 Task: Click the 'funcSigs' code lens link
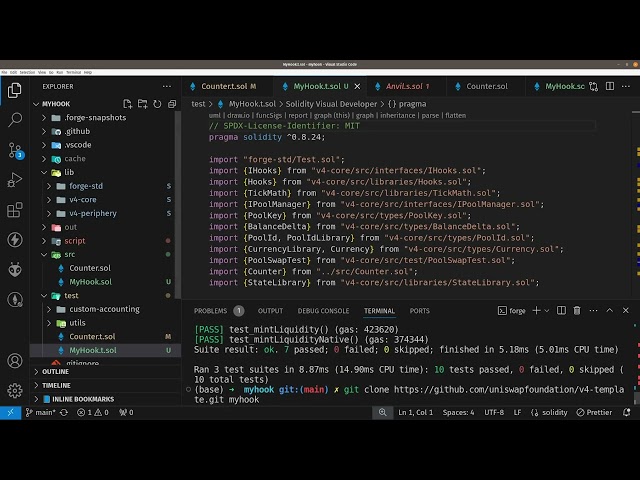269,116
